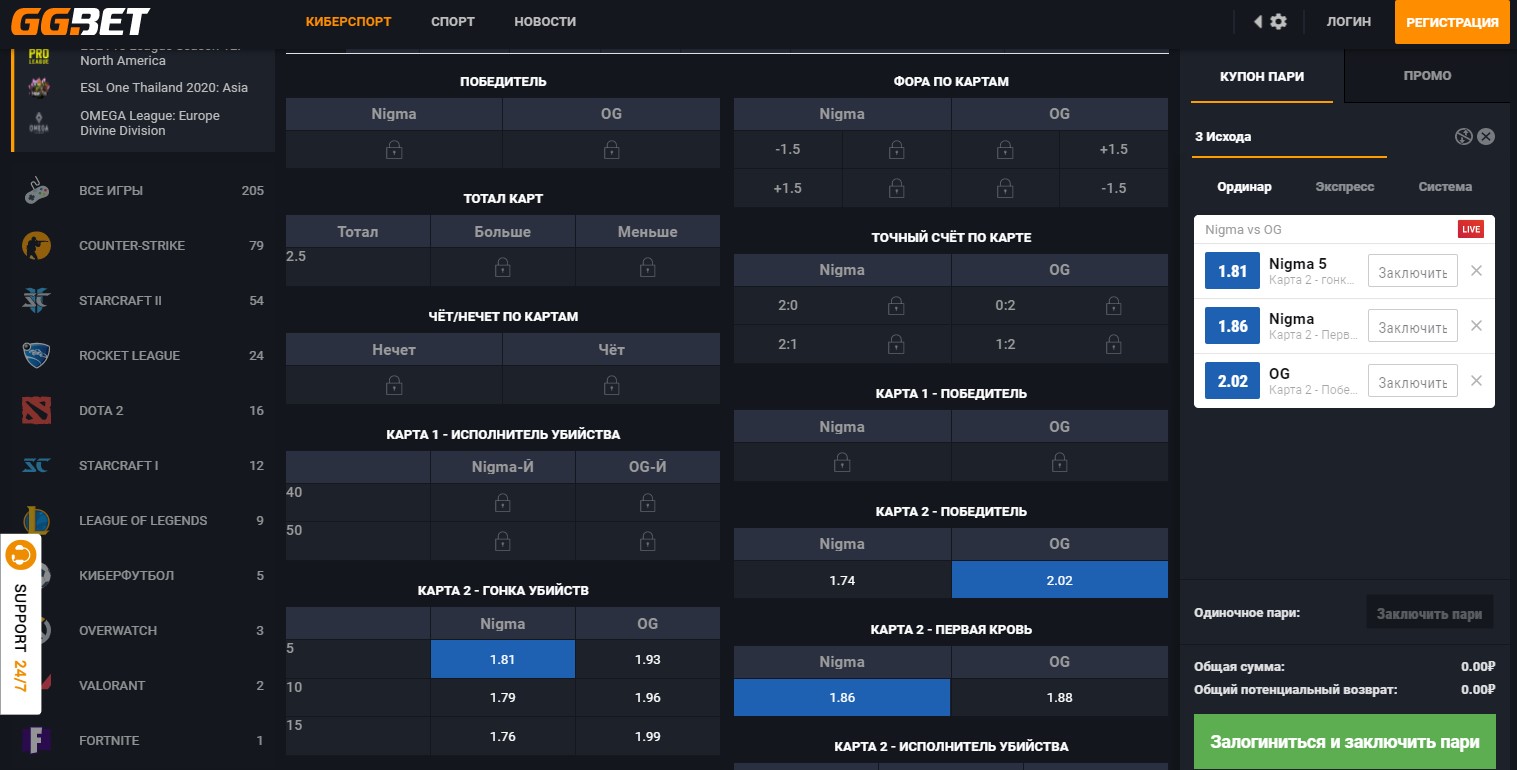The image size is (1517, 770).
Task: Click the Nigma vs OG match title in coupon
Action: [1243, 230]
